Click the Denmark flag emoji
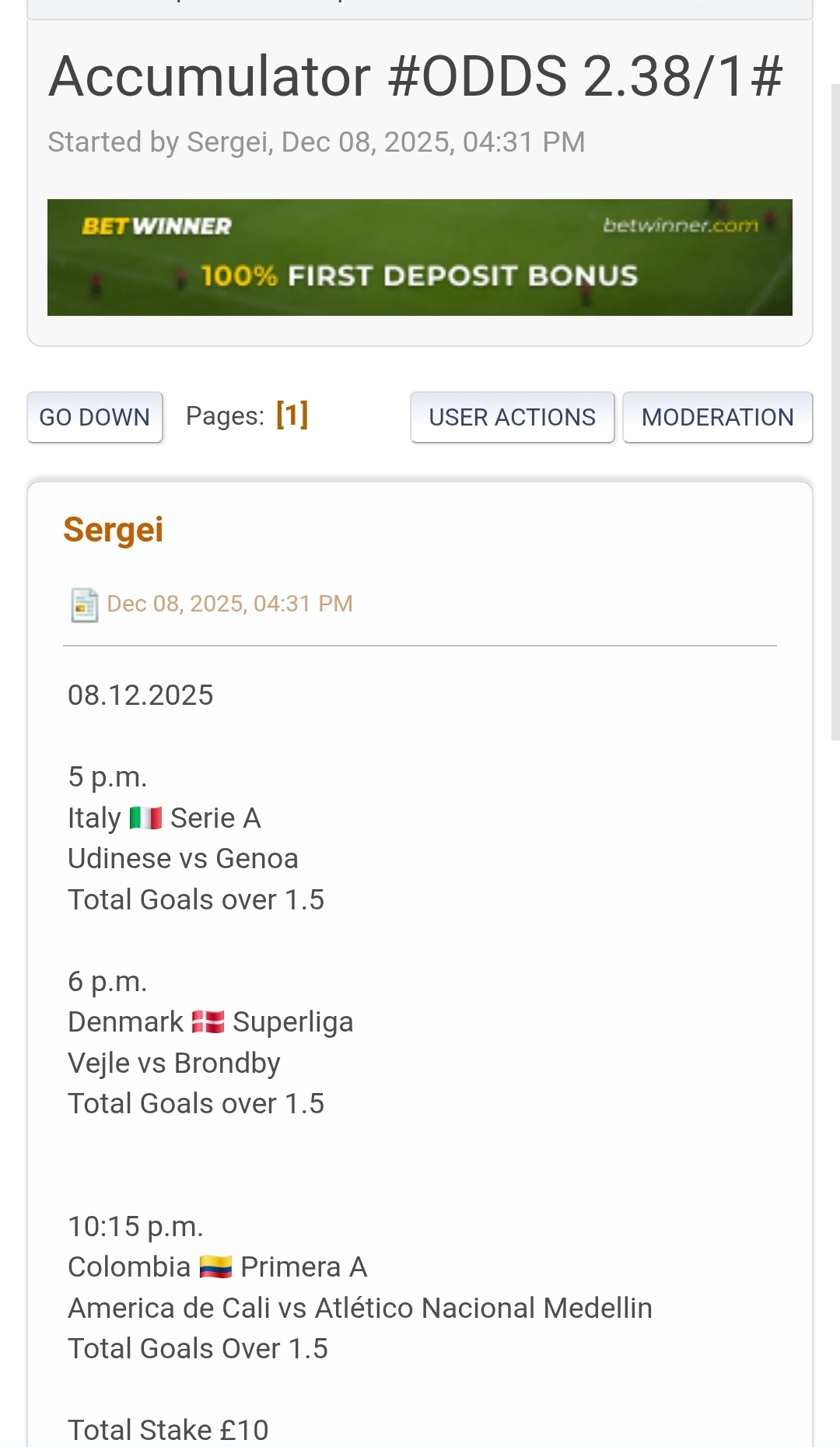This screenshot has width=840, height=1447. click(x=208, y=1022)
